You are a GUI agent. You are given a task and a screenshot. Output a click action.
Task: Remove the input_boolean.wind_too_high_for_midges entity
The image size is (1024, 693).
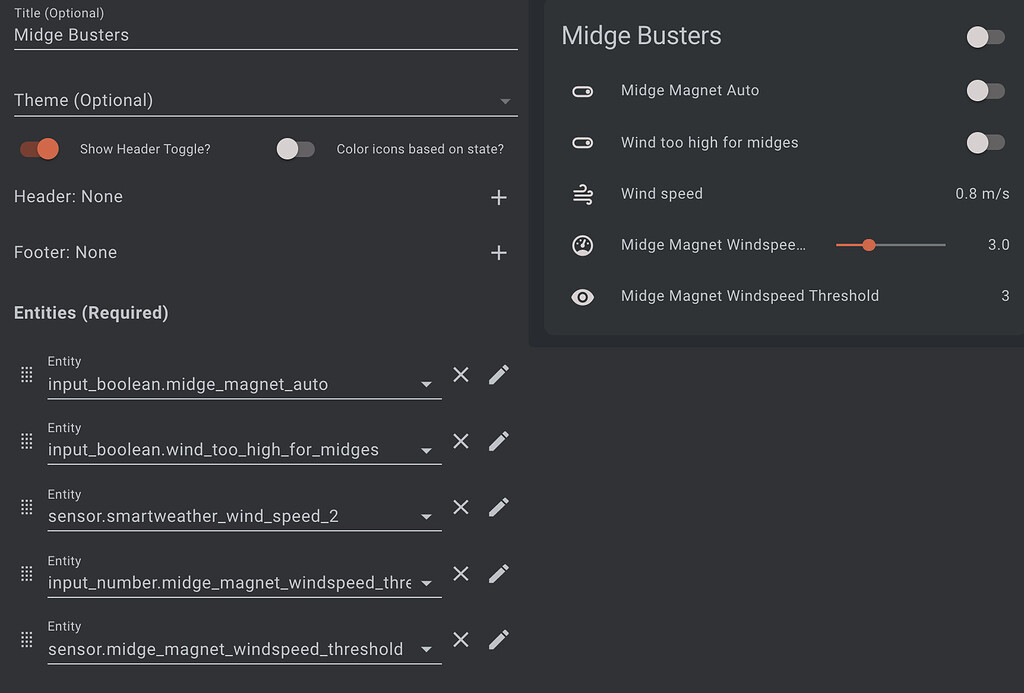[x=460, y=441]
